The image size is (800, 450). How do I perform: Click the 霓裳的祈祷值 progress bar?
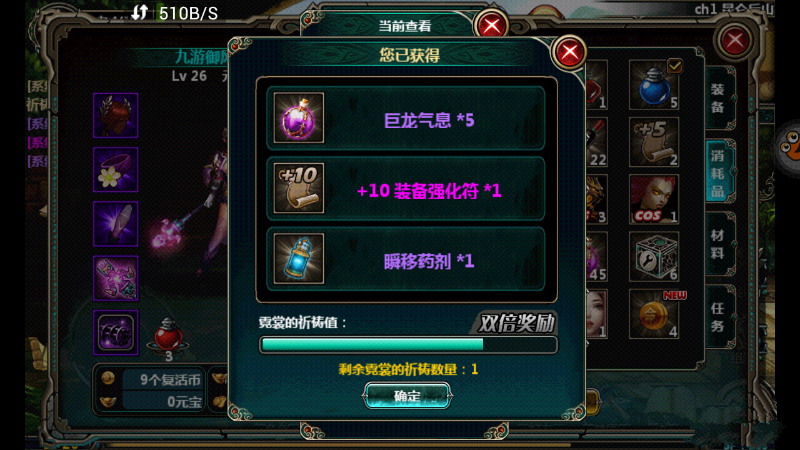(408, 345)
